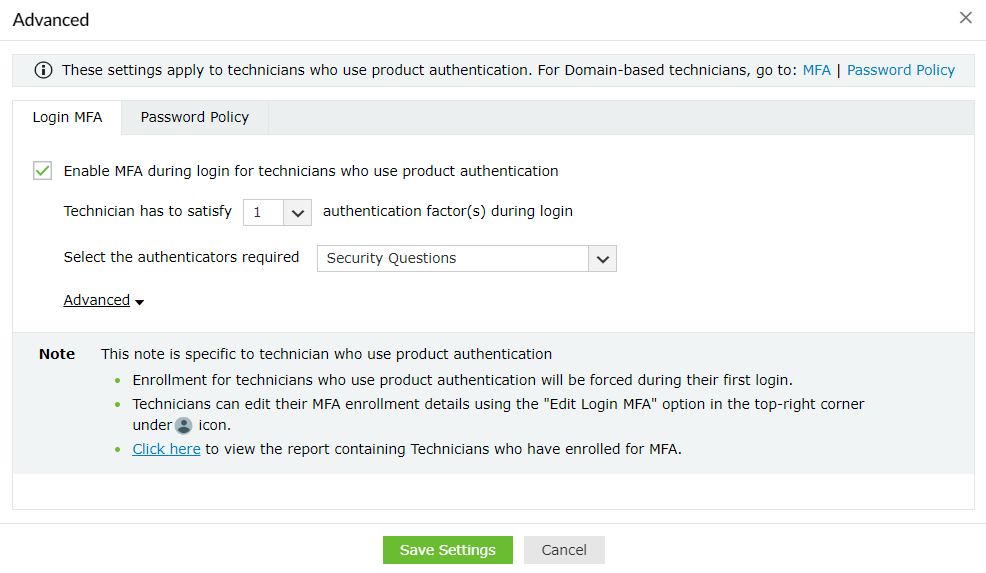Open the MFA link in the info banner

(816, 70)
